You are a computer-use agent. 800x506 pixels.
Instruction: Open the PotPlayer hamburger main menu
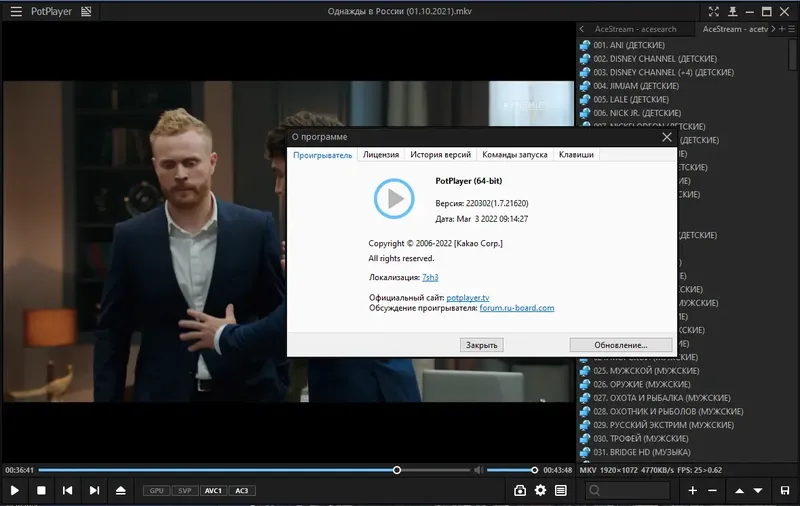click(x=16, y=11)
